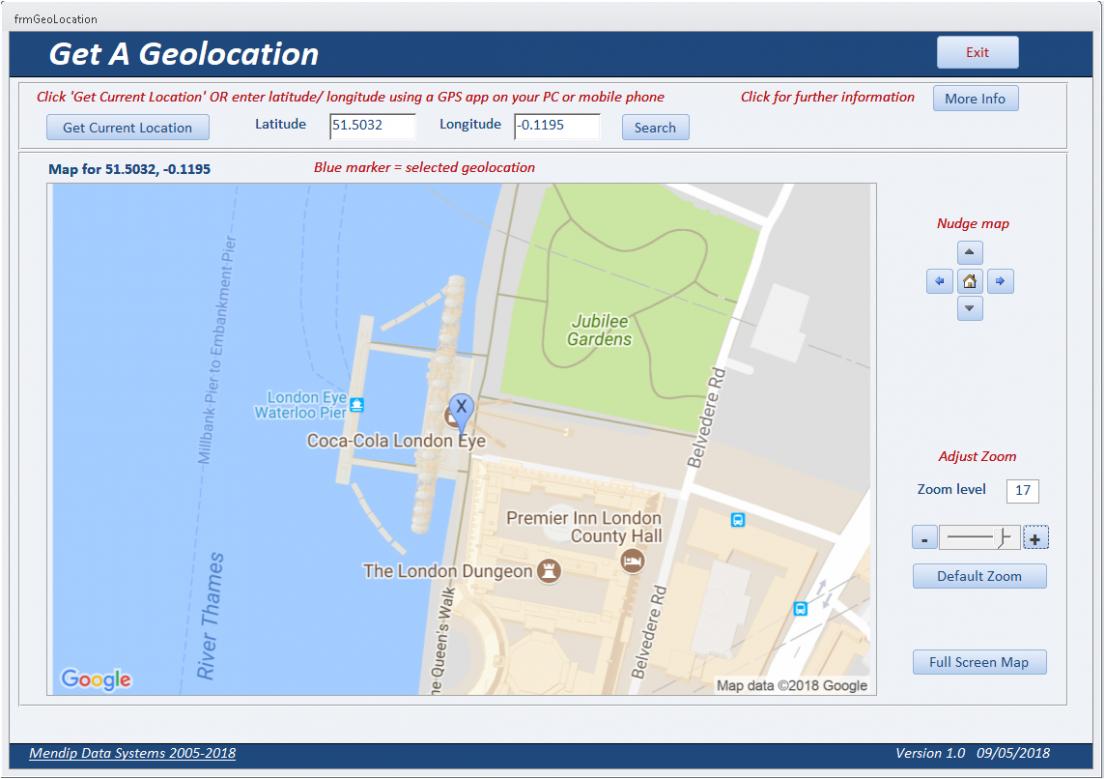Viewport: 1105px width, 779px height.
Task: Click the 'Adjust Zoom' label
Action: [x=977, y=456]
